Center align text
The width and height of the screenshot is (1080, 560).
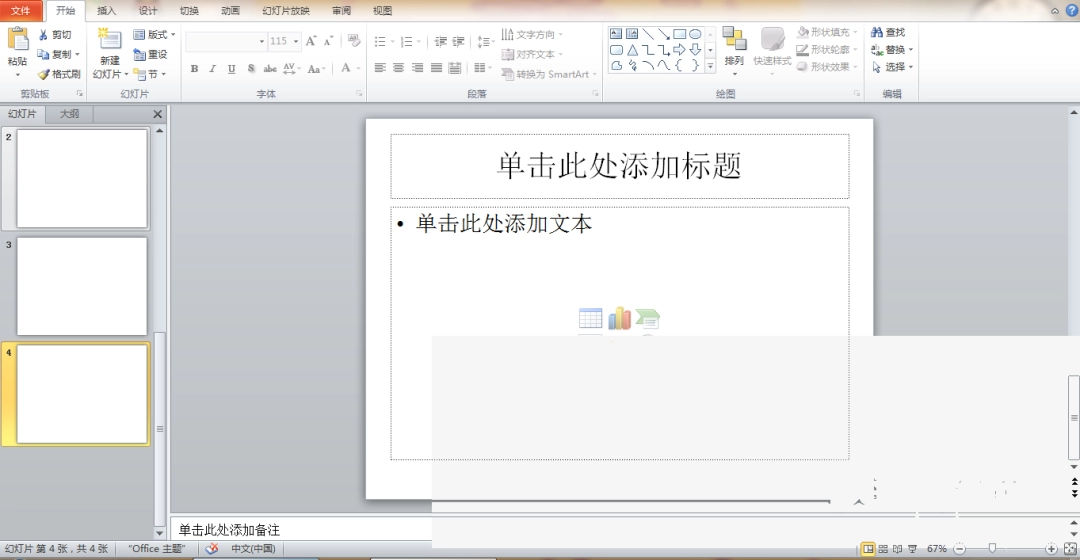click(398, 68)
